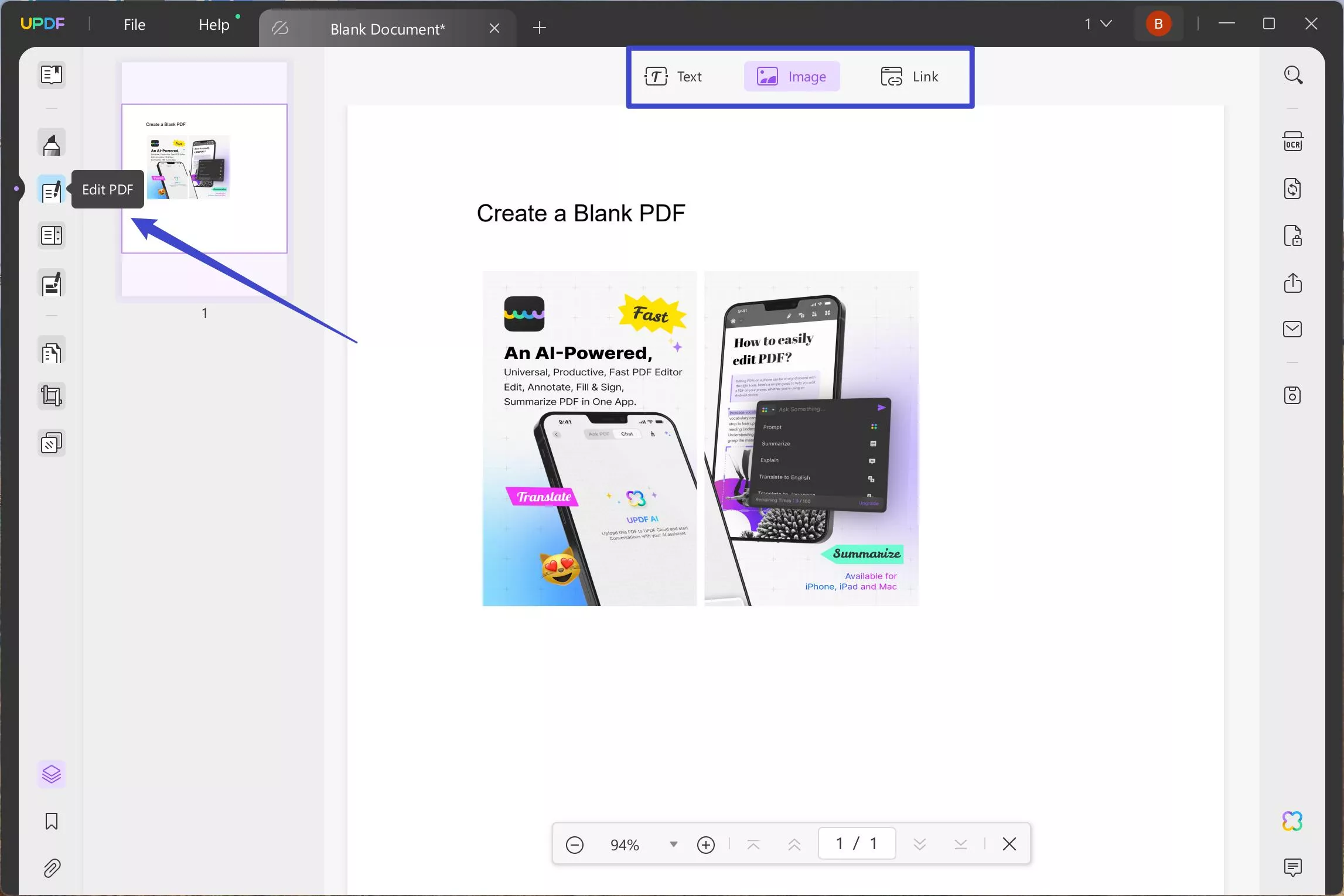Toggle the Link editing mode
Image resolution: width=1344 pixels, height=896 pixels.
[x=909, y=77]
